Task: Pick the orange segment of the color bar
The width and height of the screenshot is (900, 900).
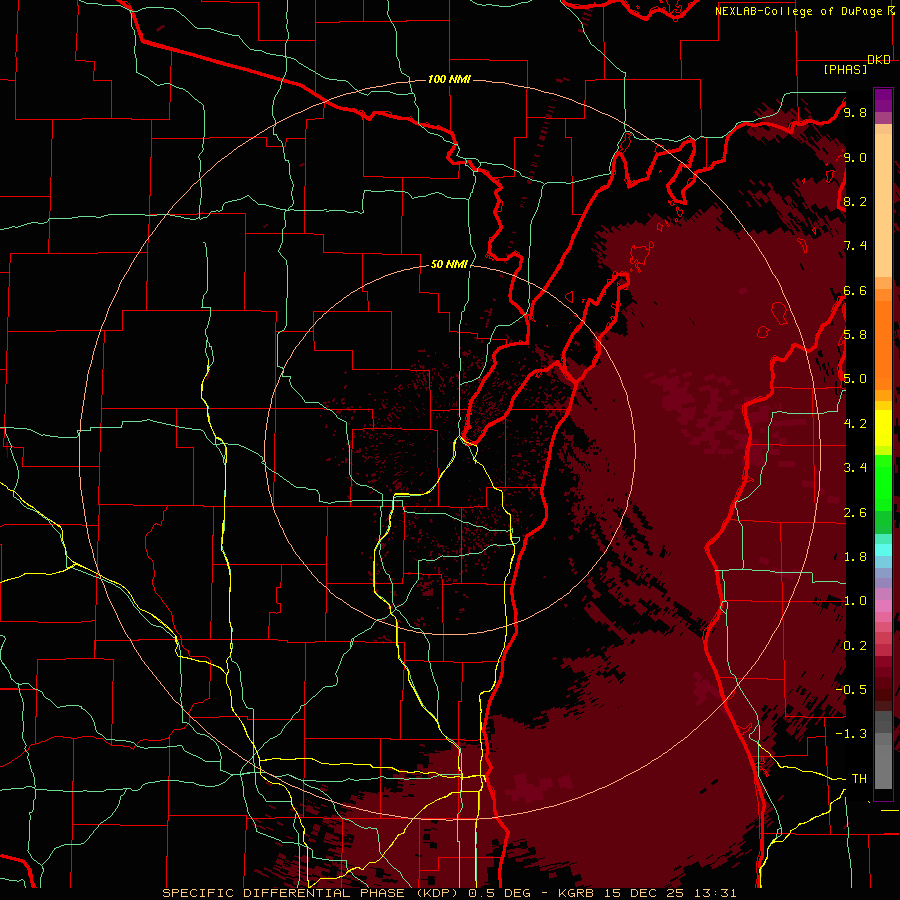Action: pos(883,344)
